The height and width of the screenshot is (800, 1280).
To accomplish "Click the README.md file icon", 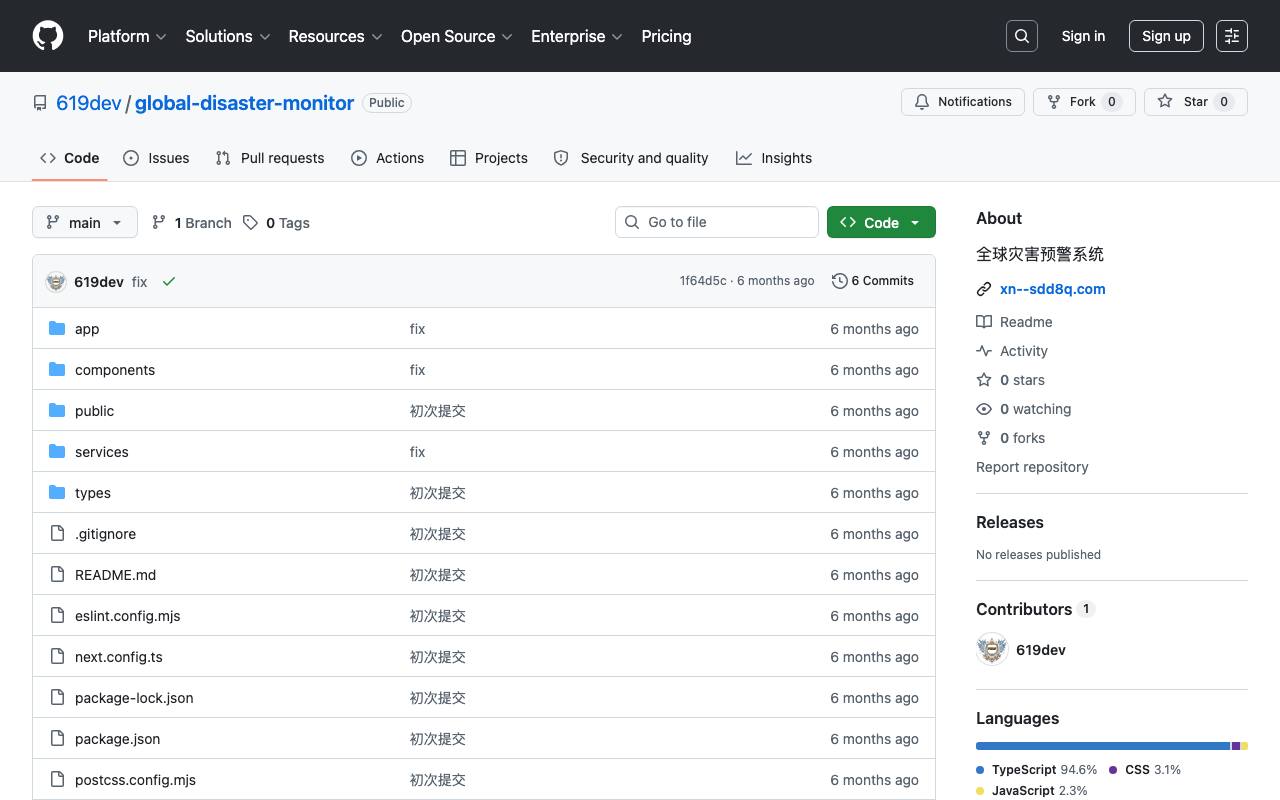I will coord(57,574).
